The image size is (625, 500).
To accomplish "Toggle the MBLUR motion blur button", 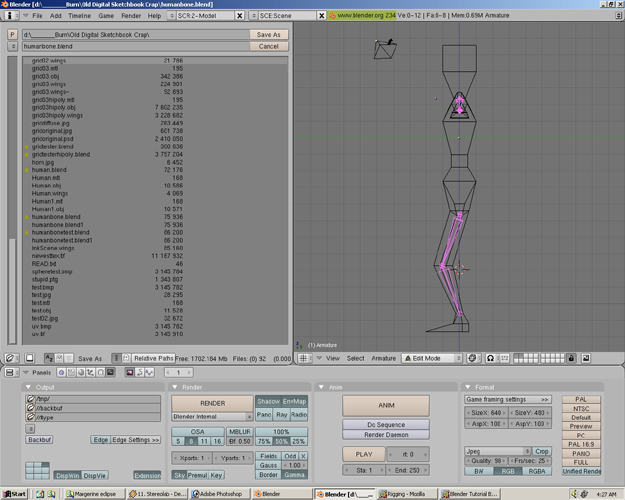I will (240, 431).
